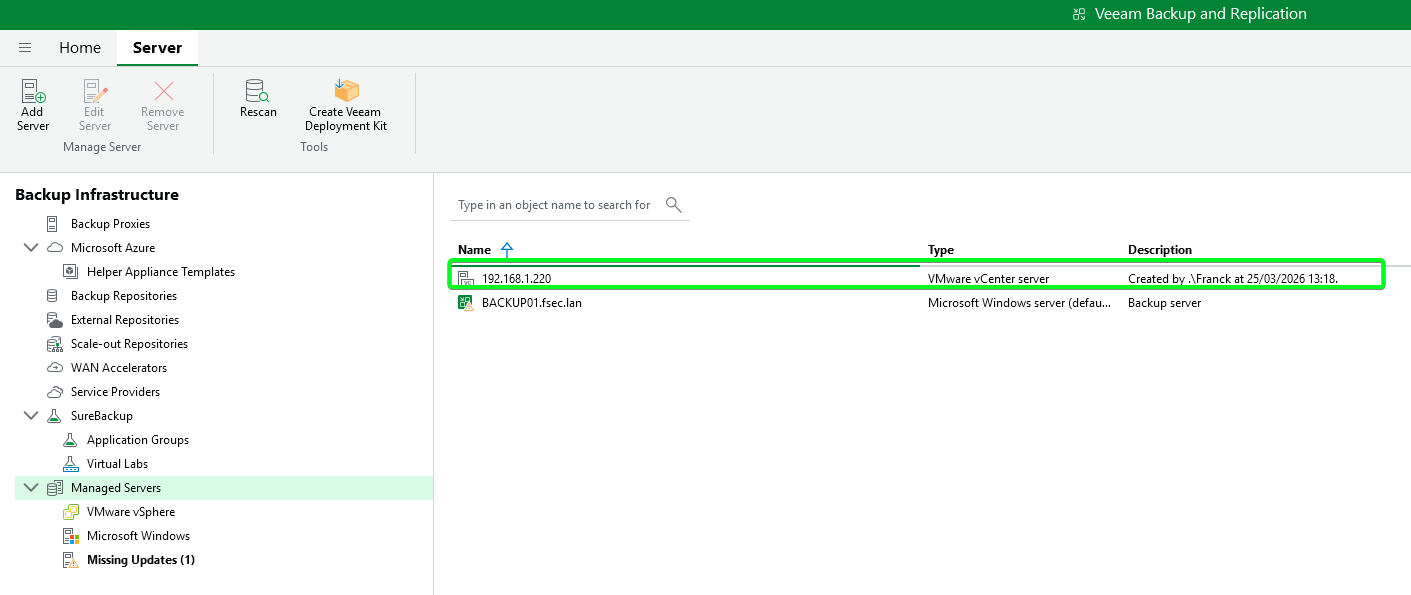The height and width of the screenshot is (595, 1411).
Task: Click the Missing Updates warning icon
Action: click(70, 560)
